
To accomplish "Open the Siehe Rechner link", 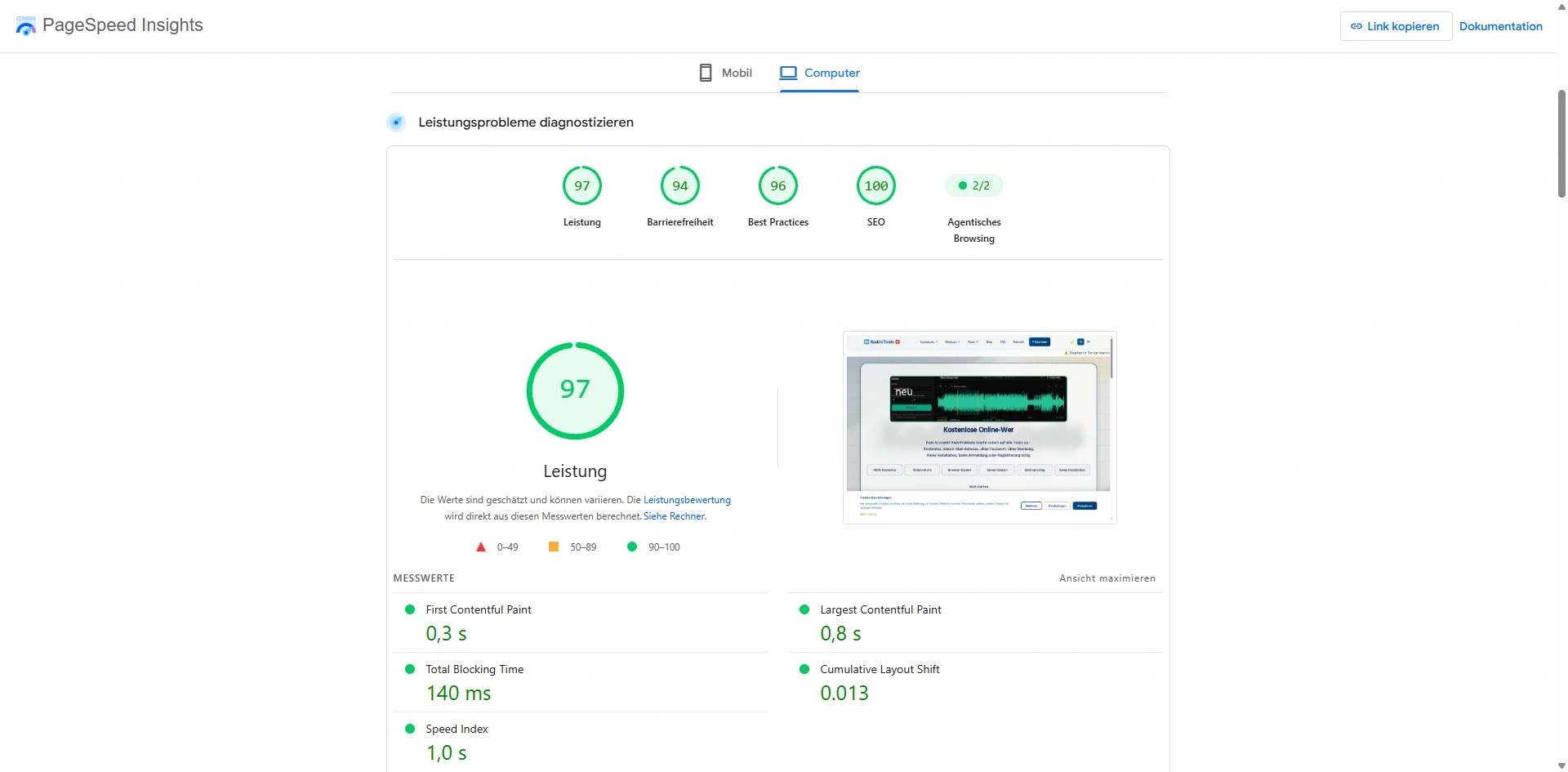I will [x=674, y=516].
